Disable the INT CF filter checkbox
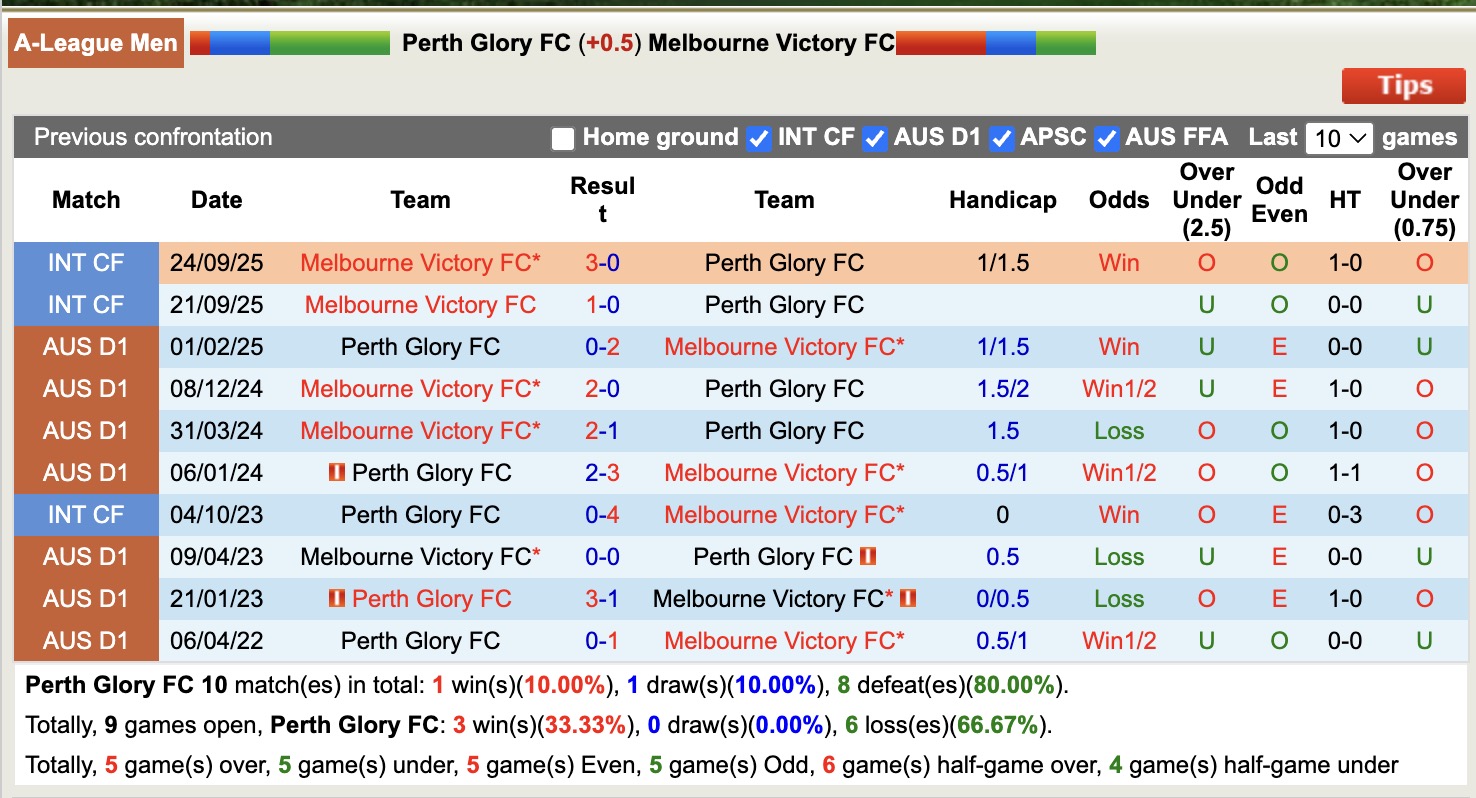 (759, 139)
